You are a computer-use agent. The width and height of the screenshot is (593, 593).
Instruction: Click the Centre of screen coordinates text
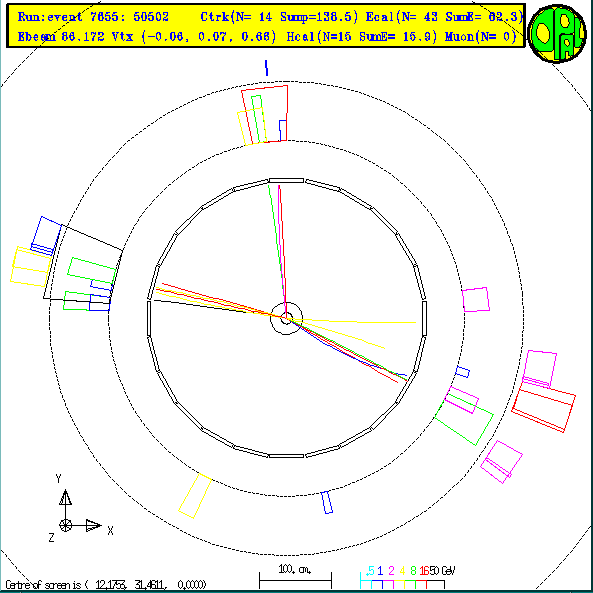click(106, 585)
